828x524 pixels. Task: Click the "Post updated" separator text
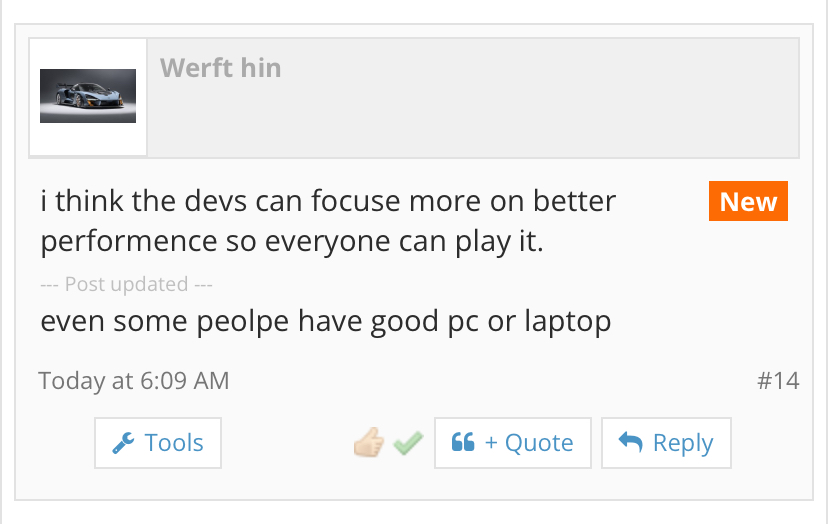point(127,284)
